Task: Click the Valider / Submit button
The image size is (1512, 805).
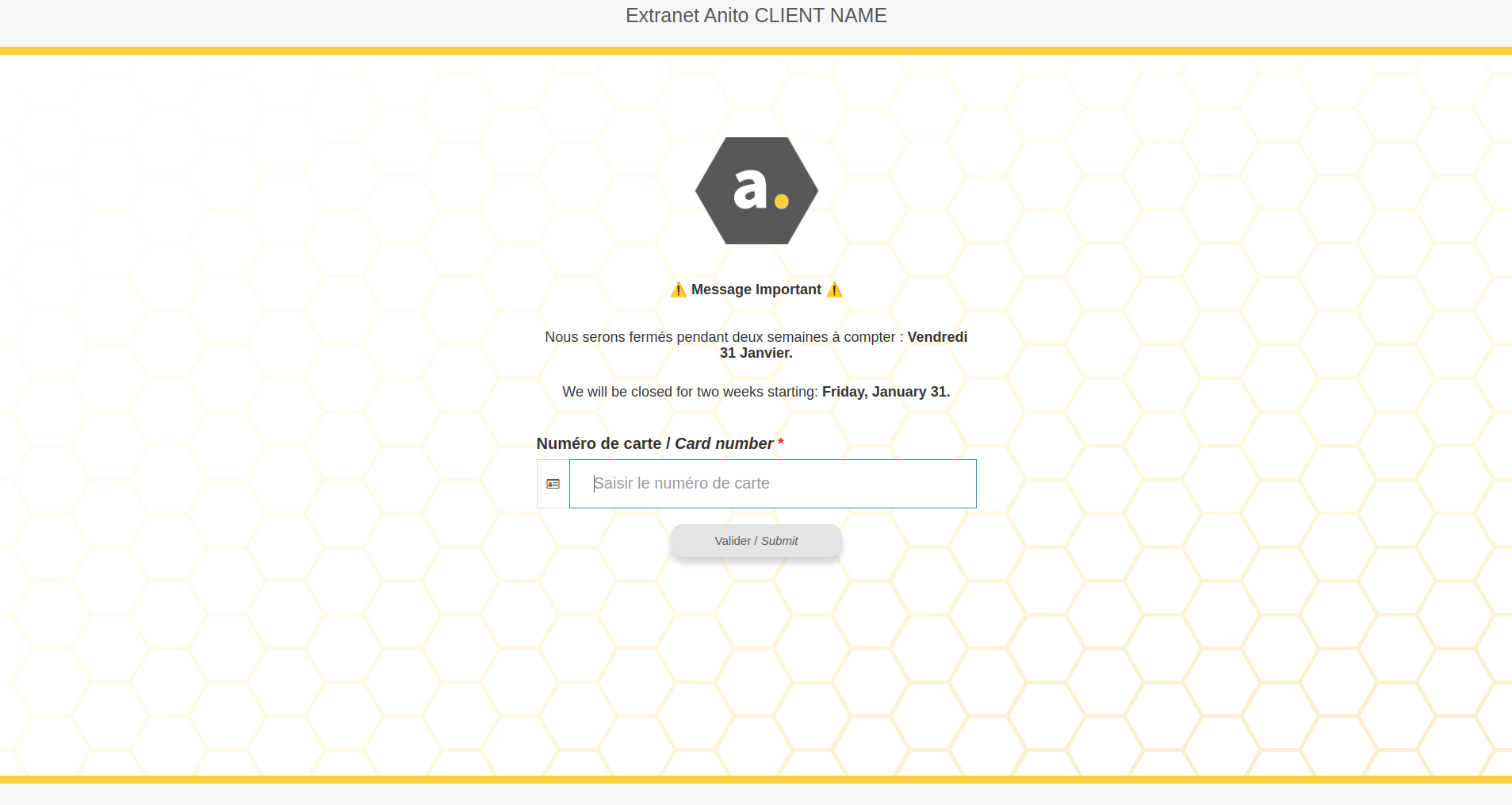Action: tap(756, 541)
